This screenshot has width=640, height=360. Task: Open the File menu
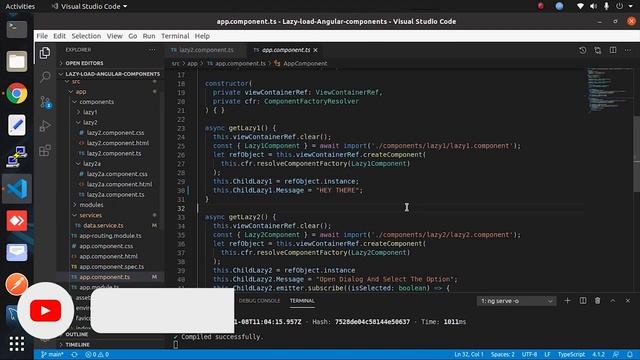click(42, 36)
